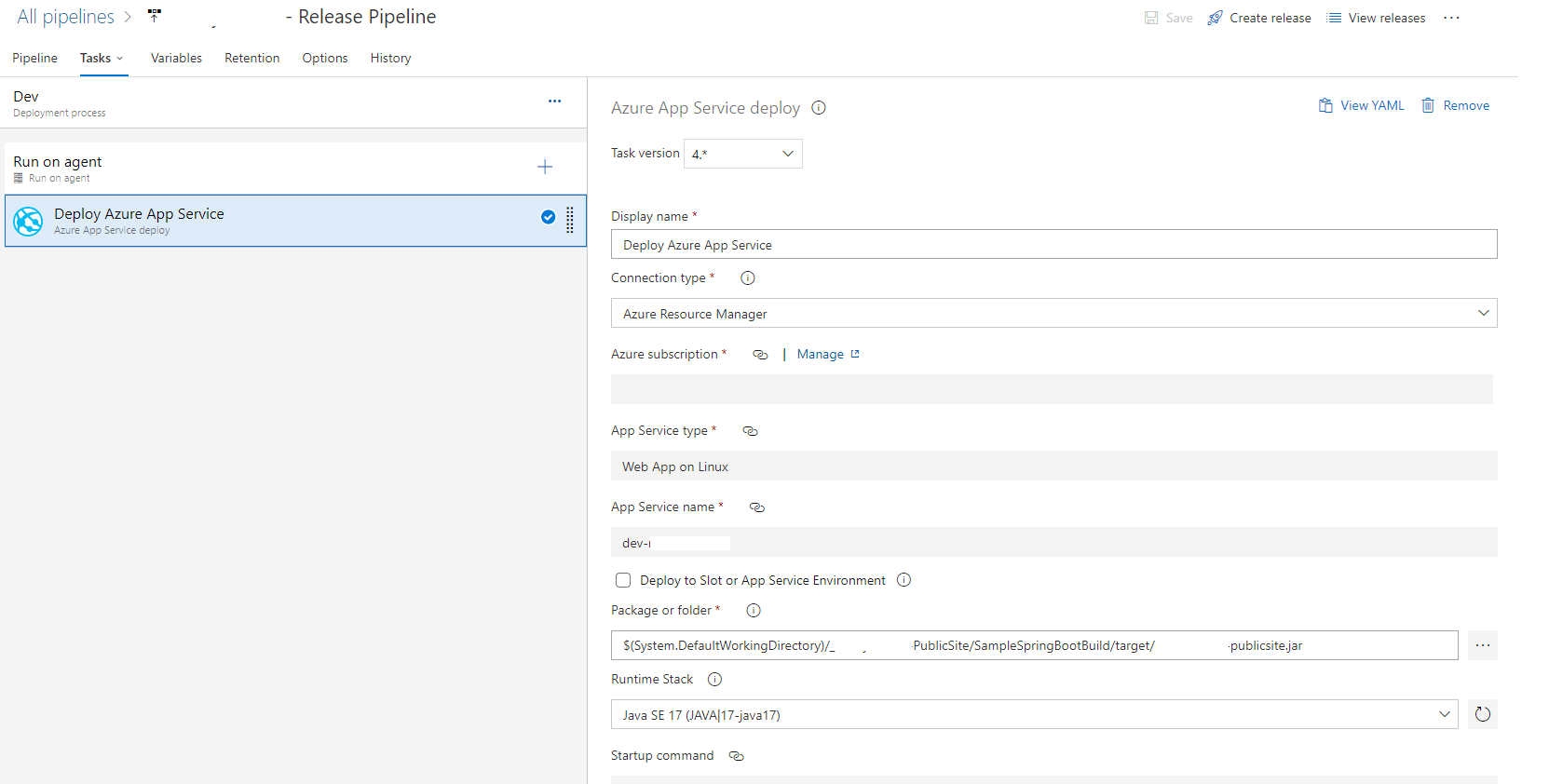Viewport: 1549px width, 784px height.
Task: Click the Package or folder path field
Action: [x=1034, y=645]
